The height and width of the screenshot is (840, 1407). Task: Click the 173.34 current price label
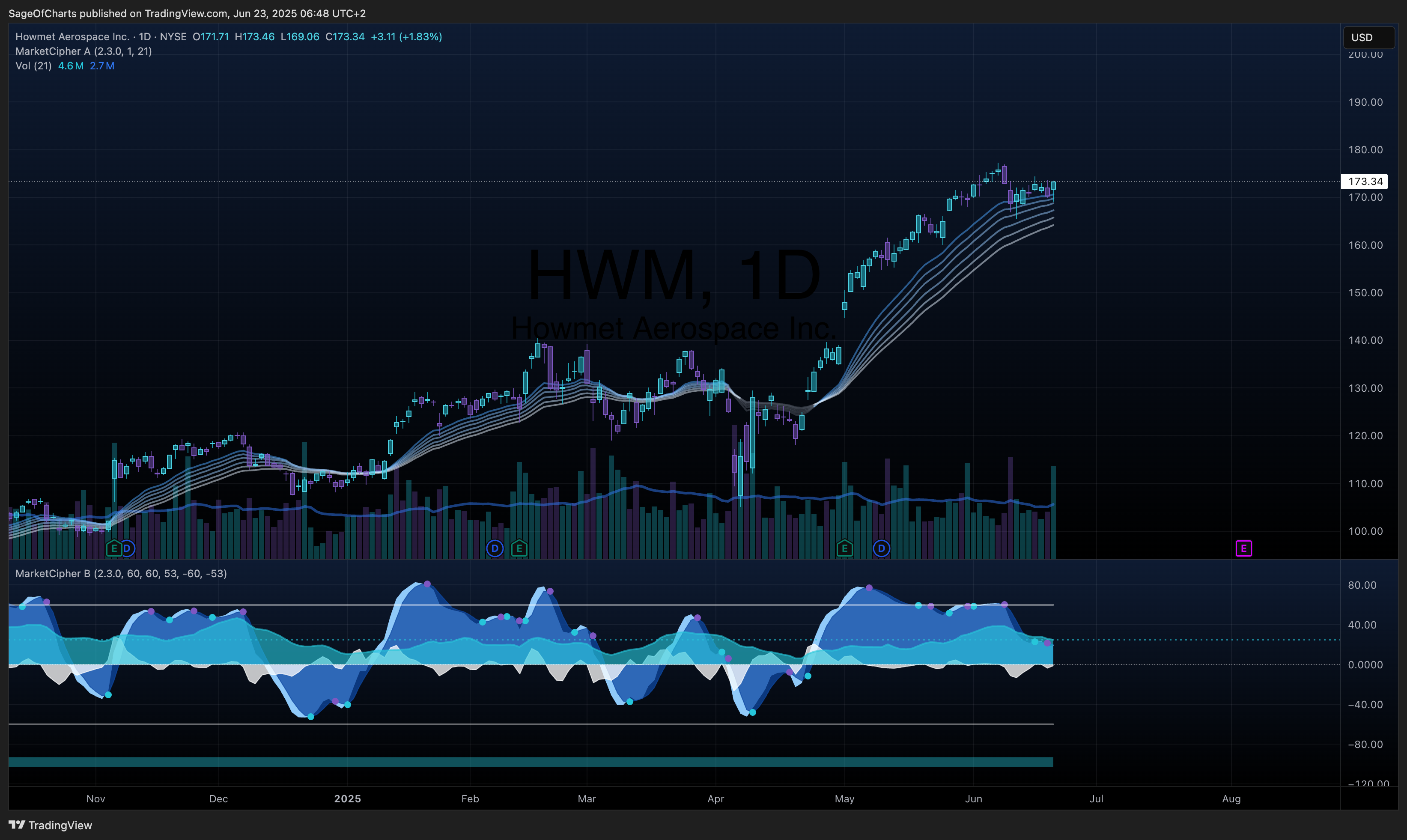[1365, 182]
